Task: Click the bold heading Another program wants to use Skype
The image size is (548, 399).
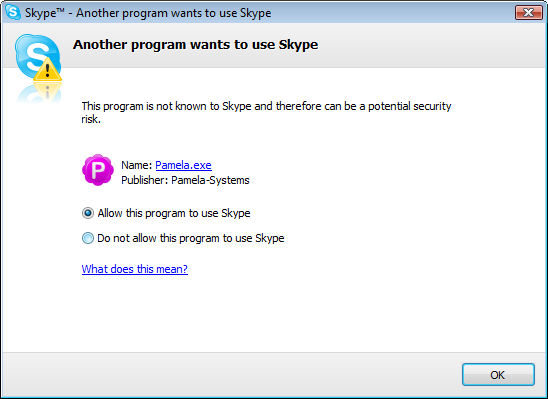Action: click(195, 45)
